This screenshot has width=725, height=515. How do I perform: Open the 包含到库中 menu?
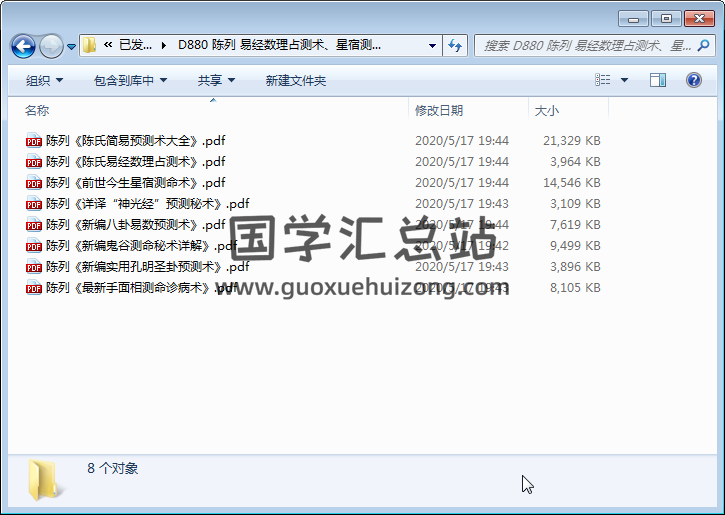(130, 81)
